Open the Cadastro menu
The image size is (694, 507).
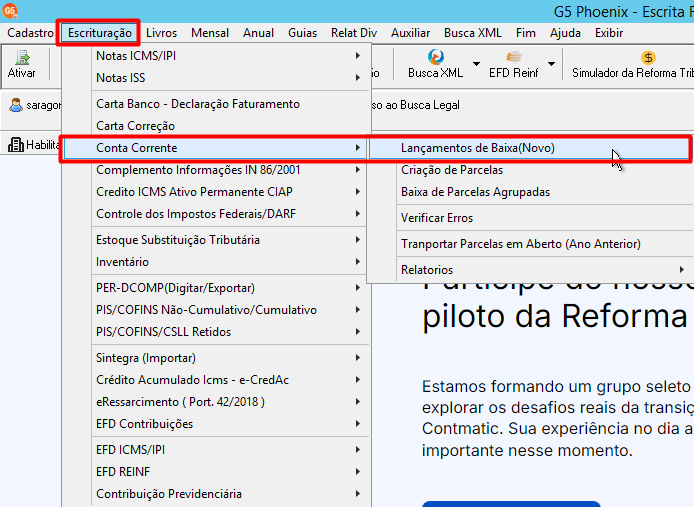30,33
